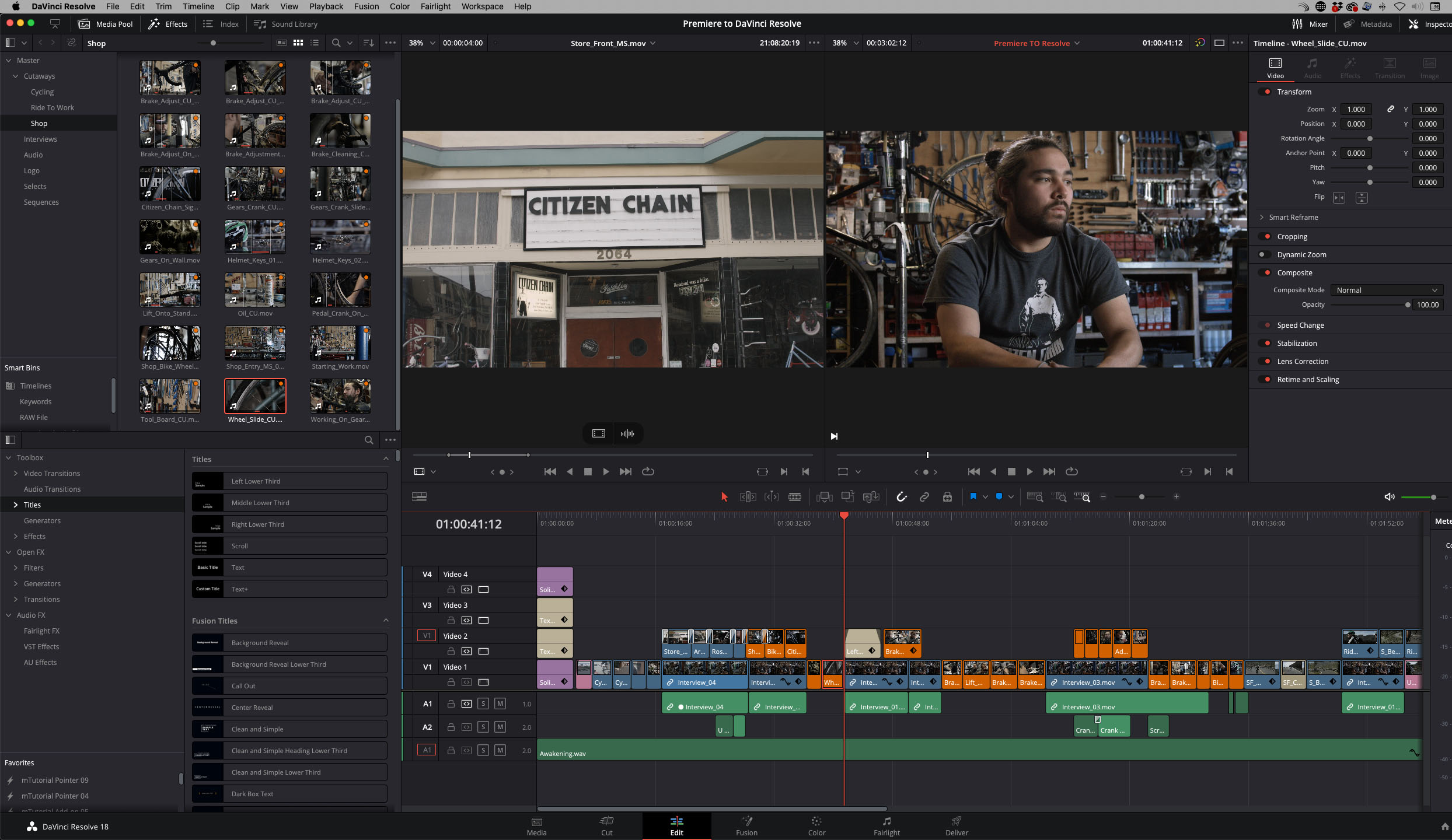Toggle the Position Lock icon
This screenshot has height=840, width=1452.
pyautogui.click(x=947, y=496)
